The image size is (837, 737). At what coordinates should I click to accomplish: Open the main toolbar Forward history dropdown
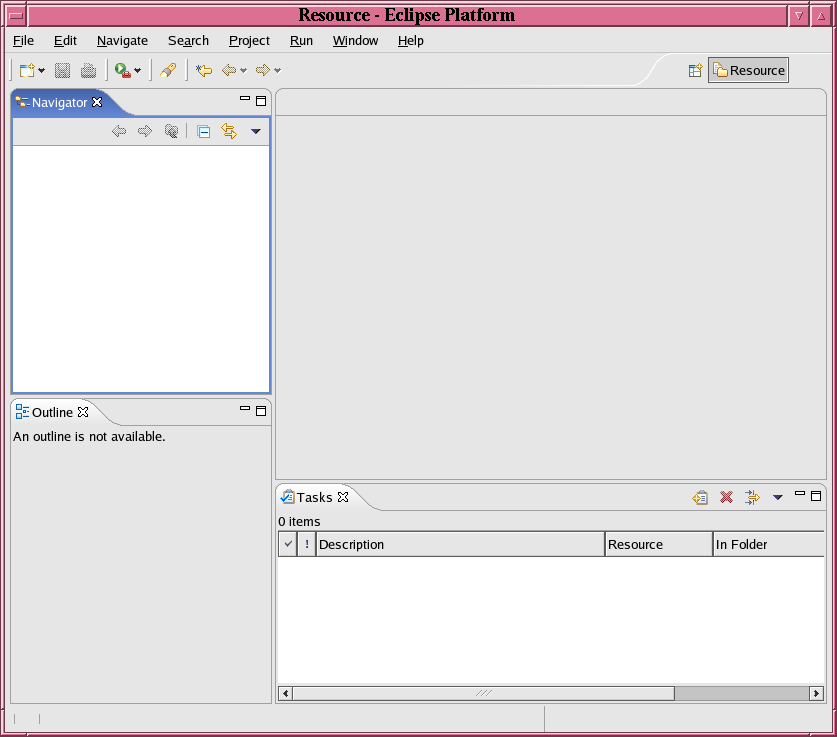278,70
